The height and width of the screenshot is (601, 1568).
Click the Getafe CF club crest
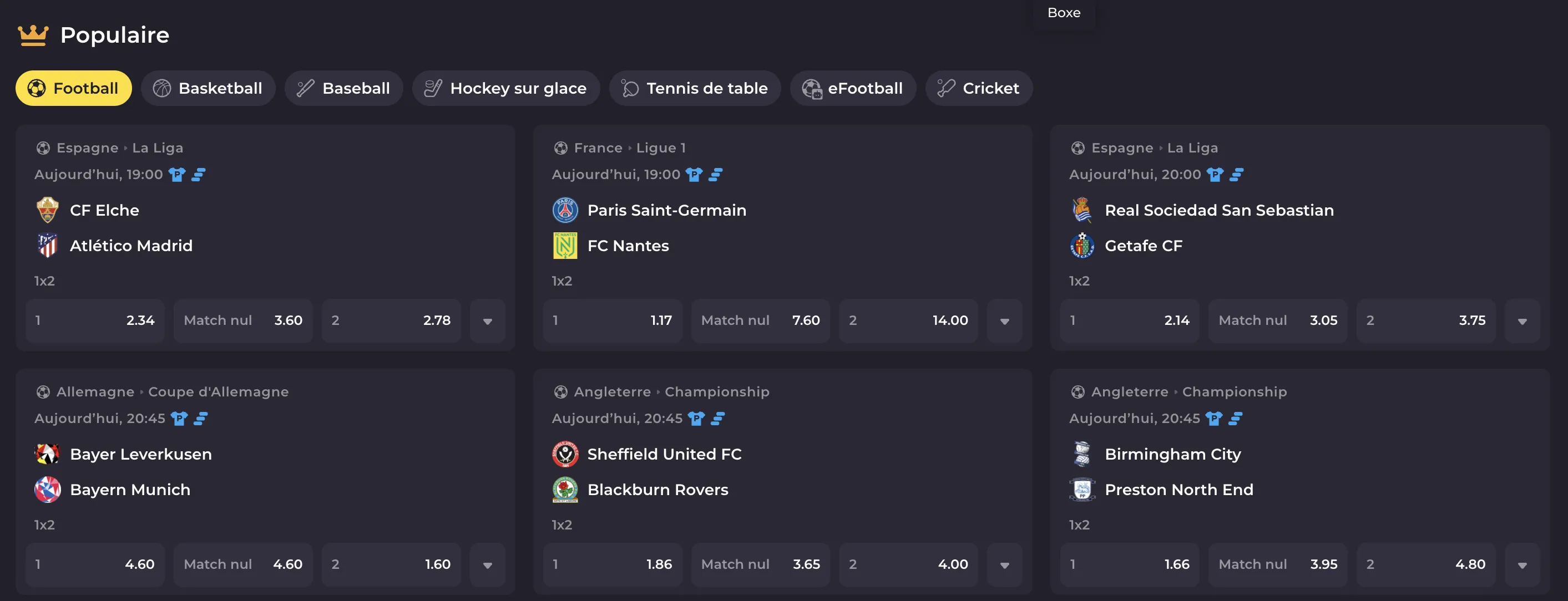point(1081,246)
